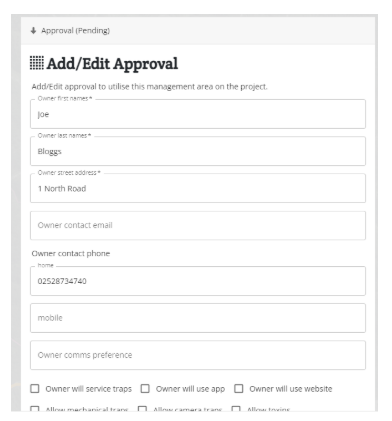The height and width of the screenshot is (421, 392).
Task: Select the Owner last names field
Action: coord(198,151)
